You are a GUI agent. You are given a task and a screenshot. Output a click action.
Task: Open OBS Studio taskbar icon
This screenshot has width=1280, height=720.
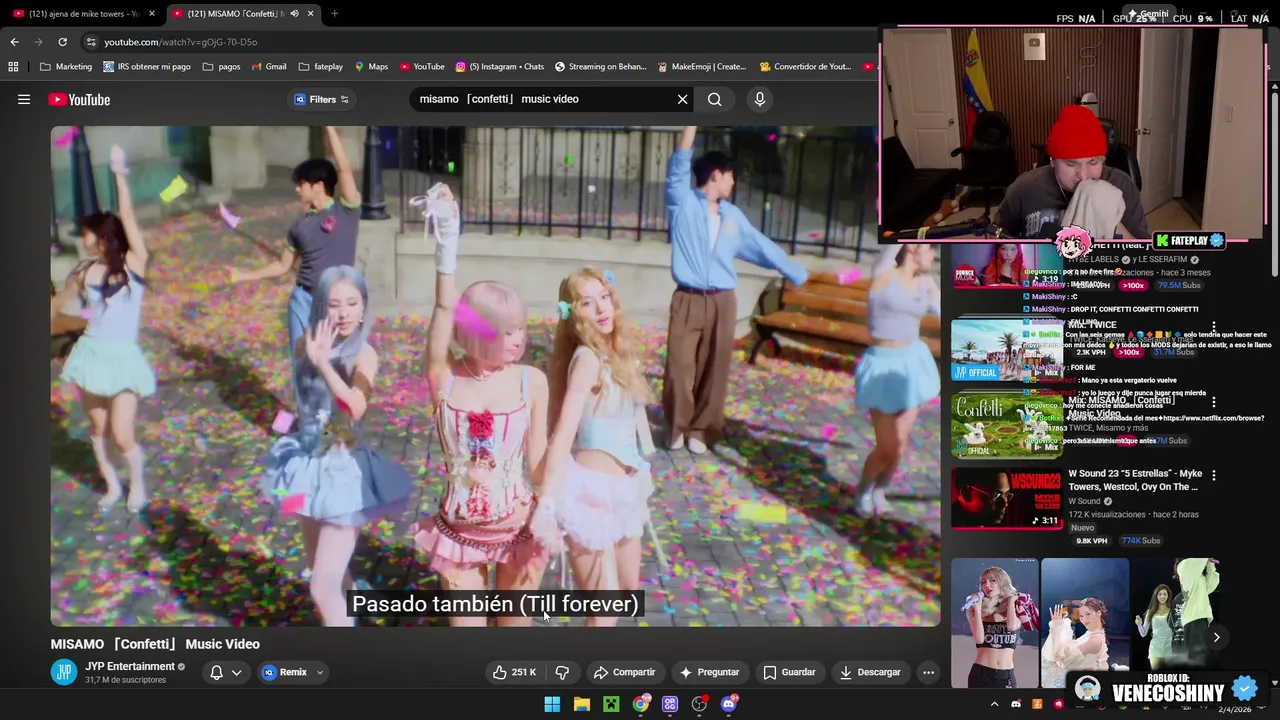699,704
